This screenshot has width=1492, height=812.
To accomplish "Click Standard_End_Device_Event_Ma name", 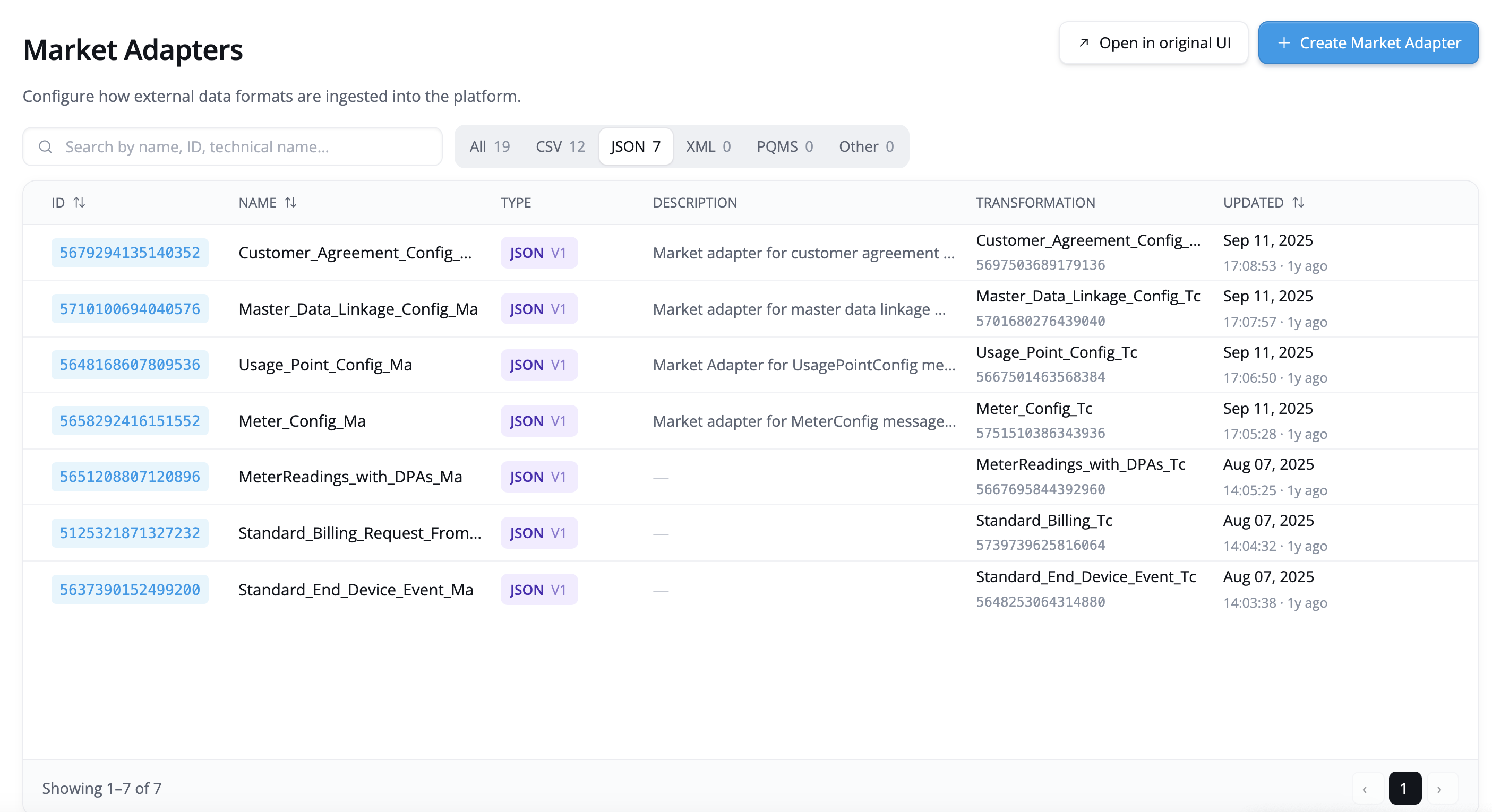I will pyautogui.click(x=356, y=590).
